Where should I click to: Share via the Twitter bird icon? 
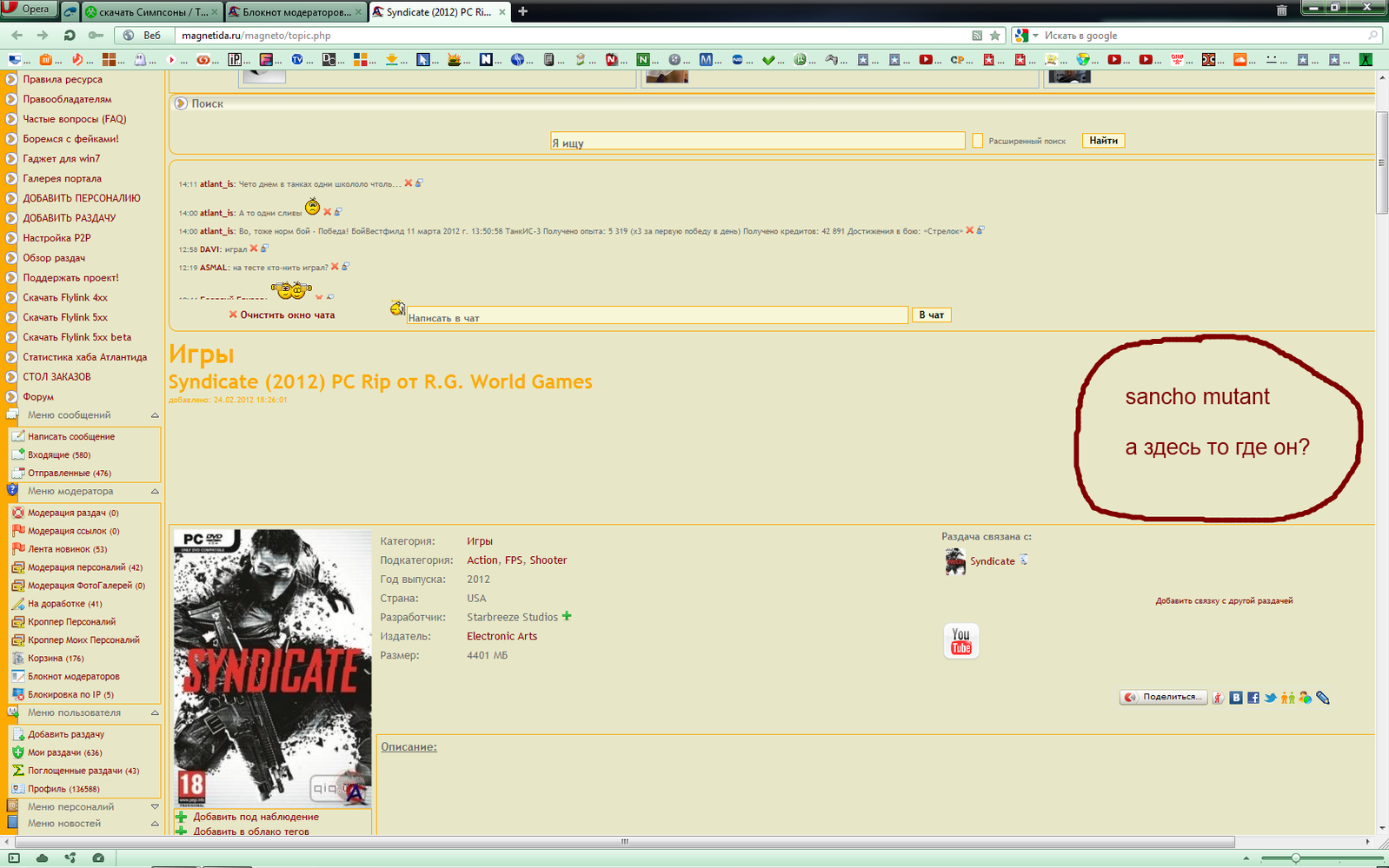[1271, 699]
